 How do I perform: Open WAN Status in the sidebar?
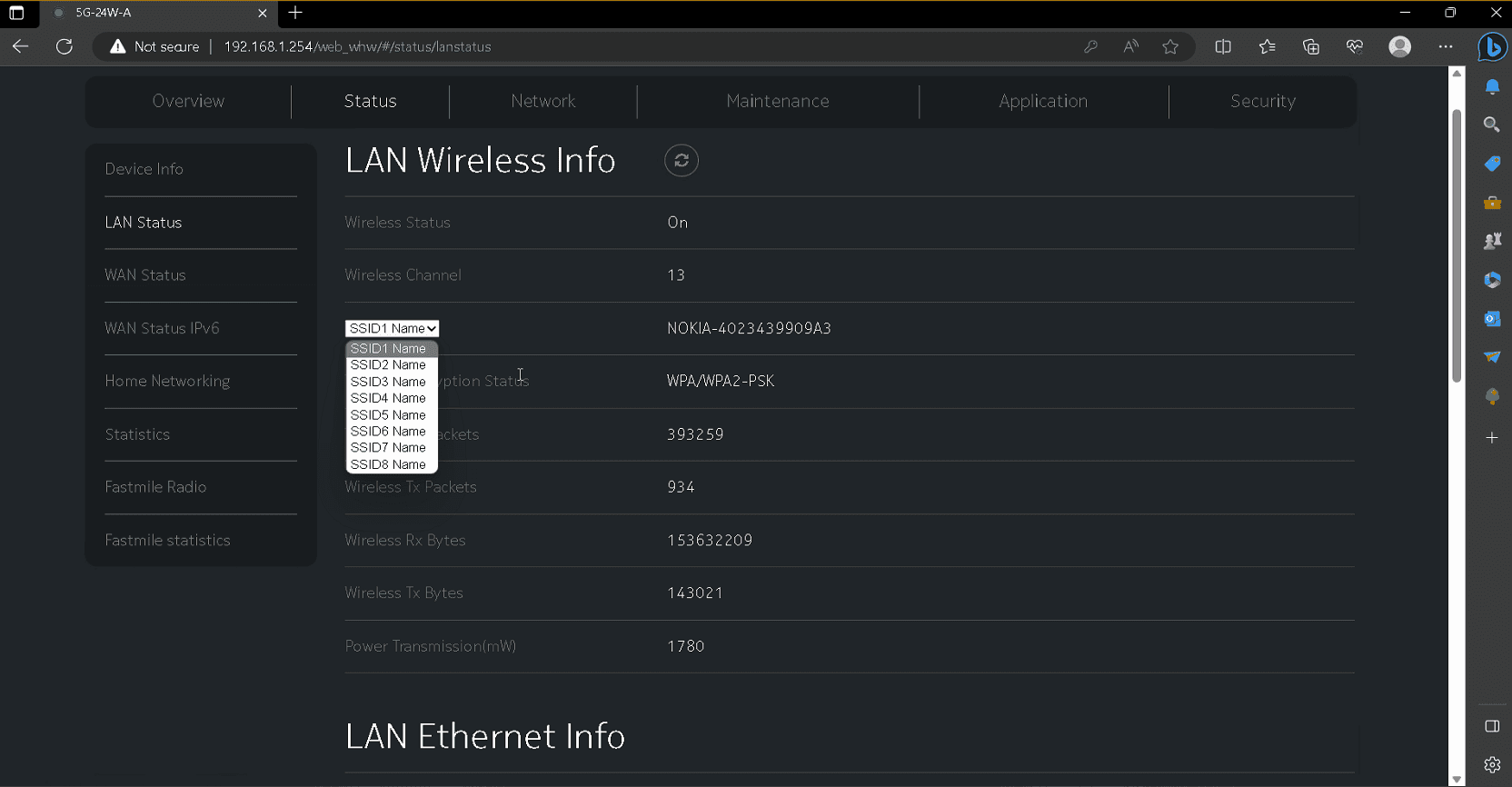tap(145, 275)
